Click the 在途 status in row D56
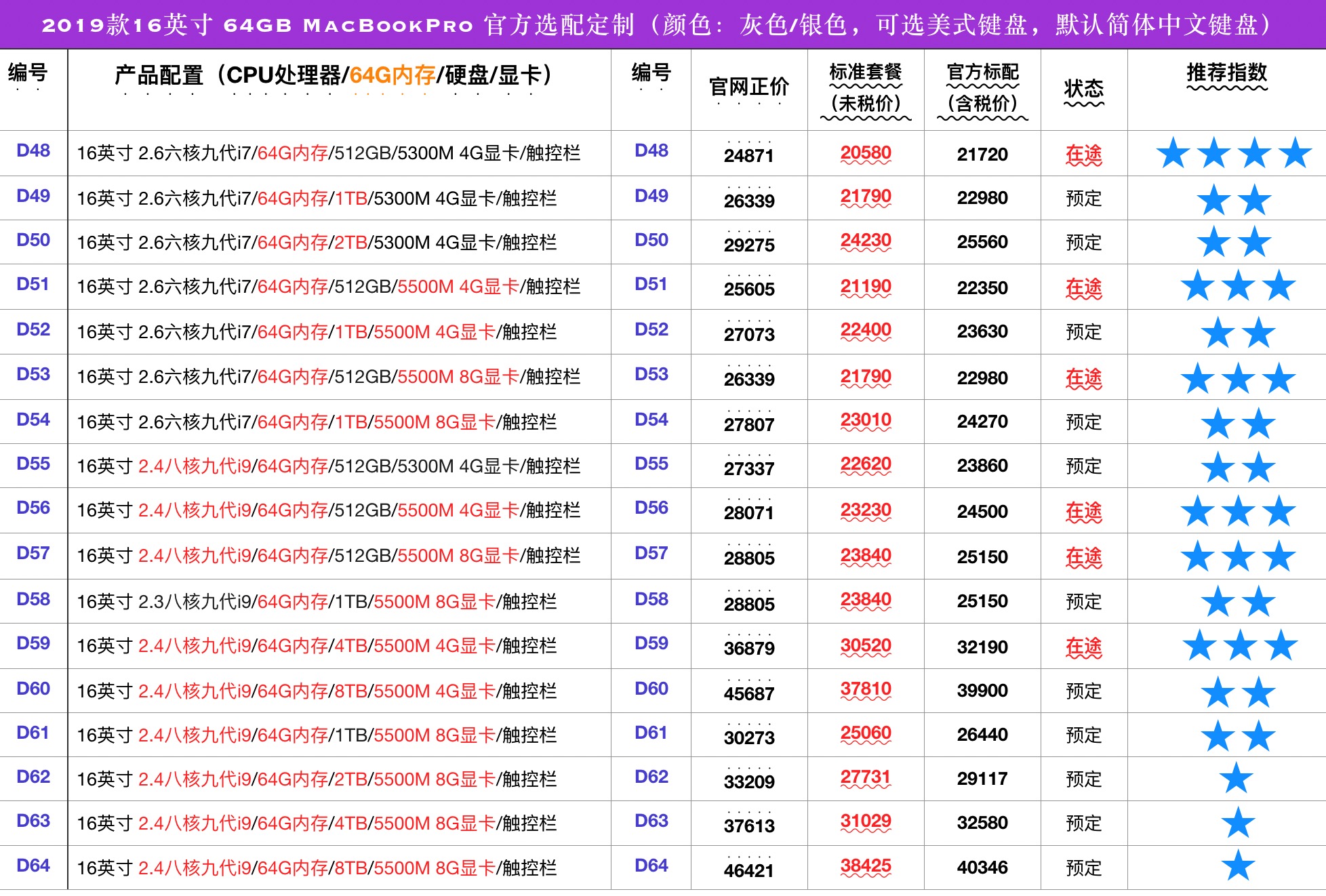 click(1084, 512)
